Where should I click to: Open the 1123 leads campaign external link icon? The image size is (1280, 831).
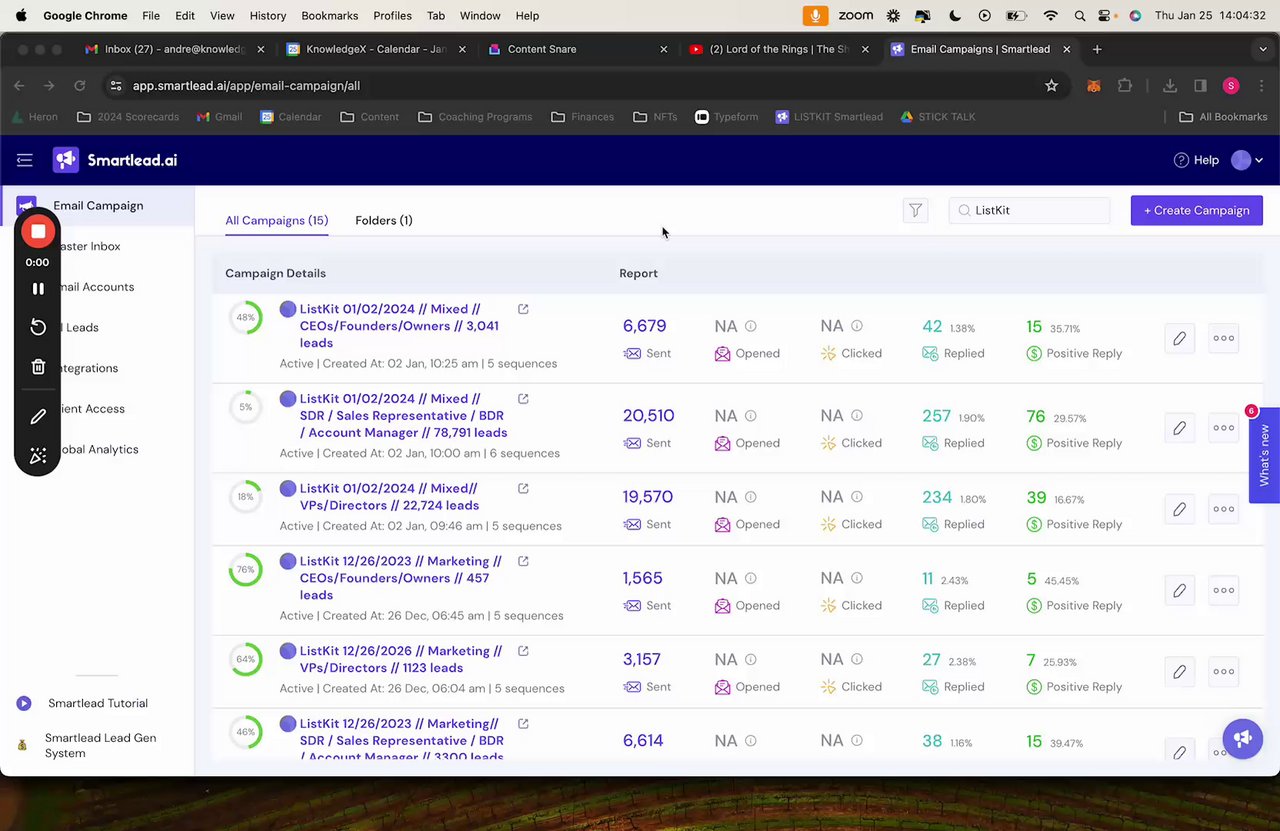(x=523, y=651)
